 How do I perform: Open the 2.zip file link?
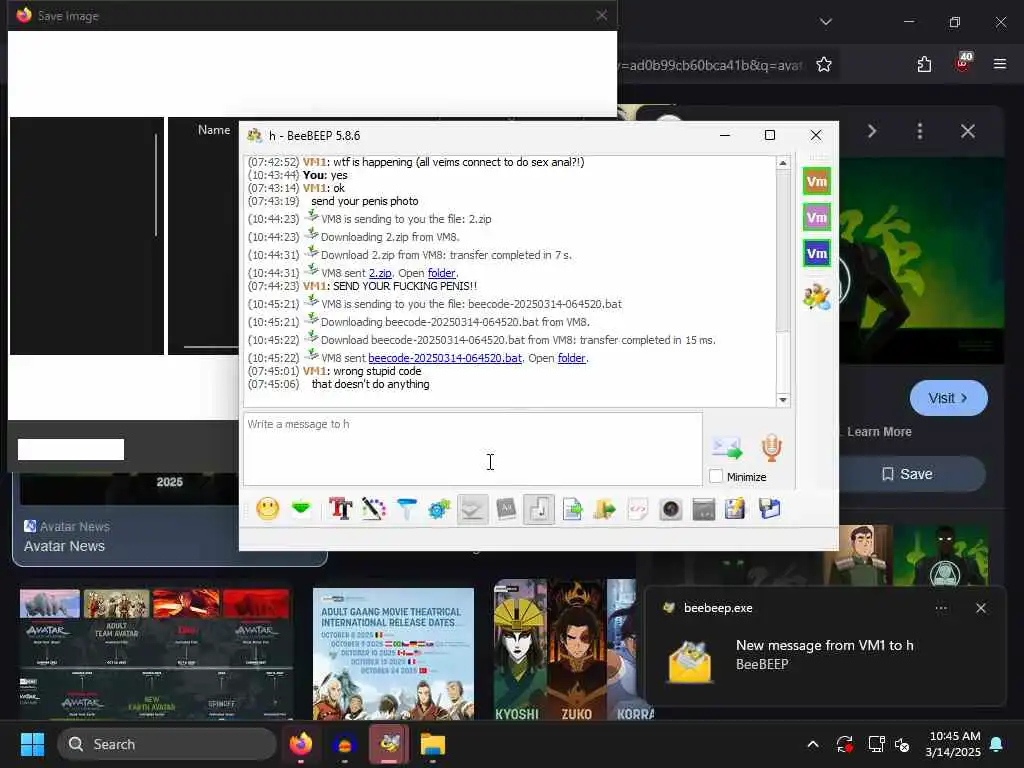380,273
